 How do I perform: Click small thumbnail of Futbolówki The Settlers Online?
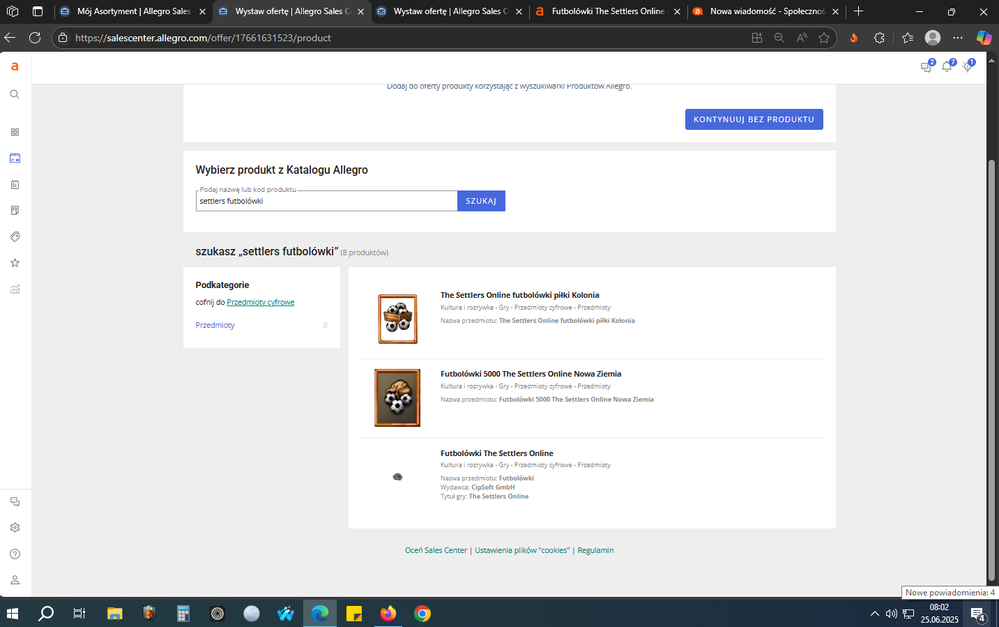(x=398, y=477)
